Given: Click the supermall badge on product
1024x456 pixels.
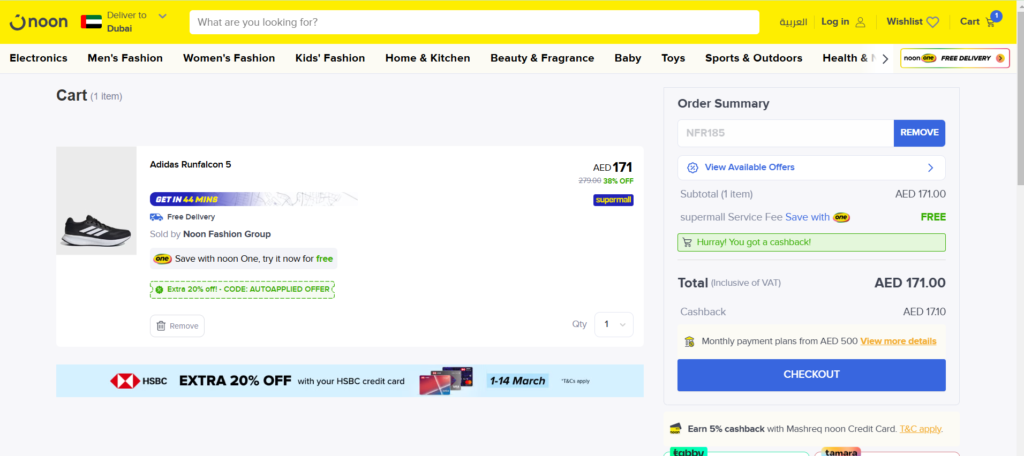Looking at the screenshot, I should click(x=613, y=200).
